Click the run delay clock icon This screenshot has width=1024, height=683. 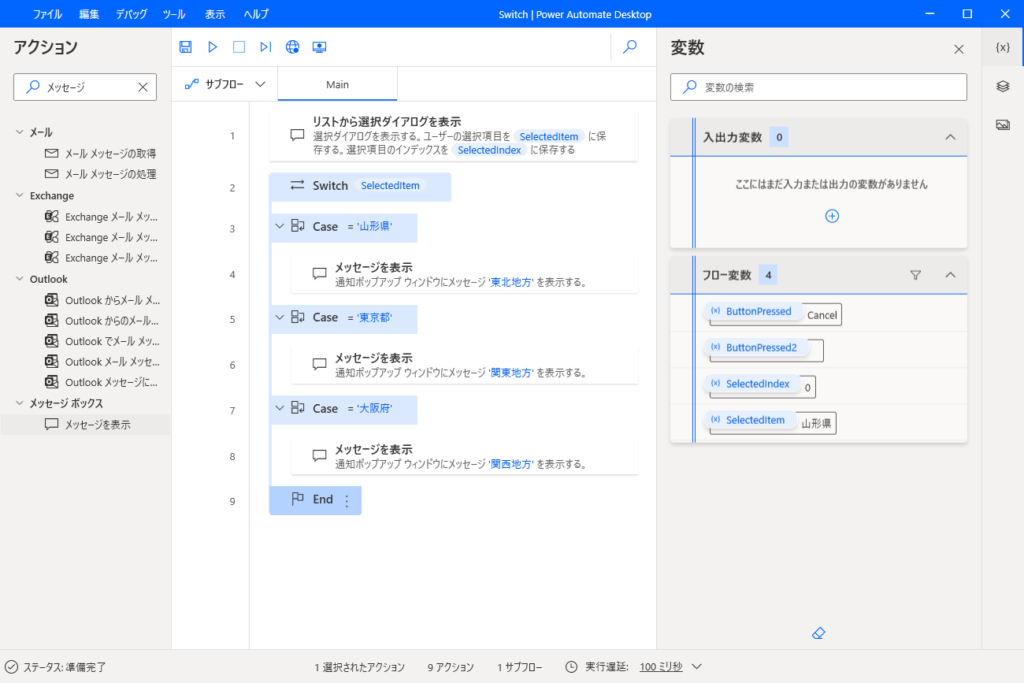point(571,667)
